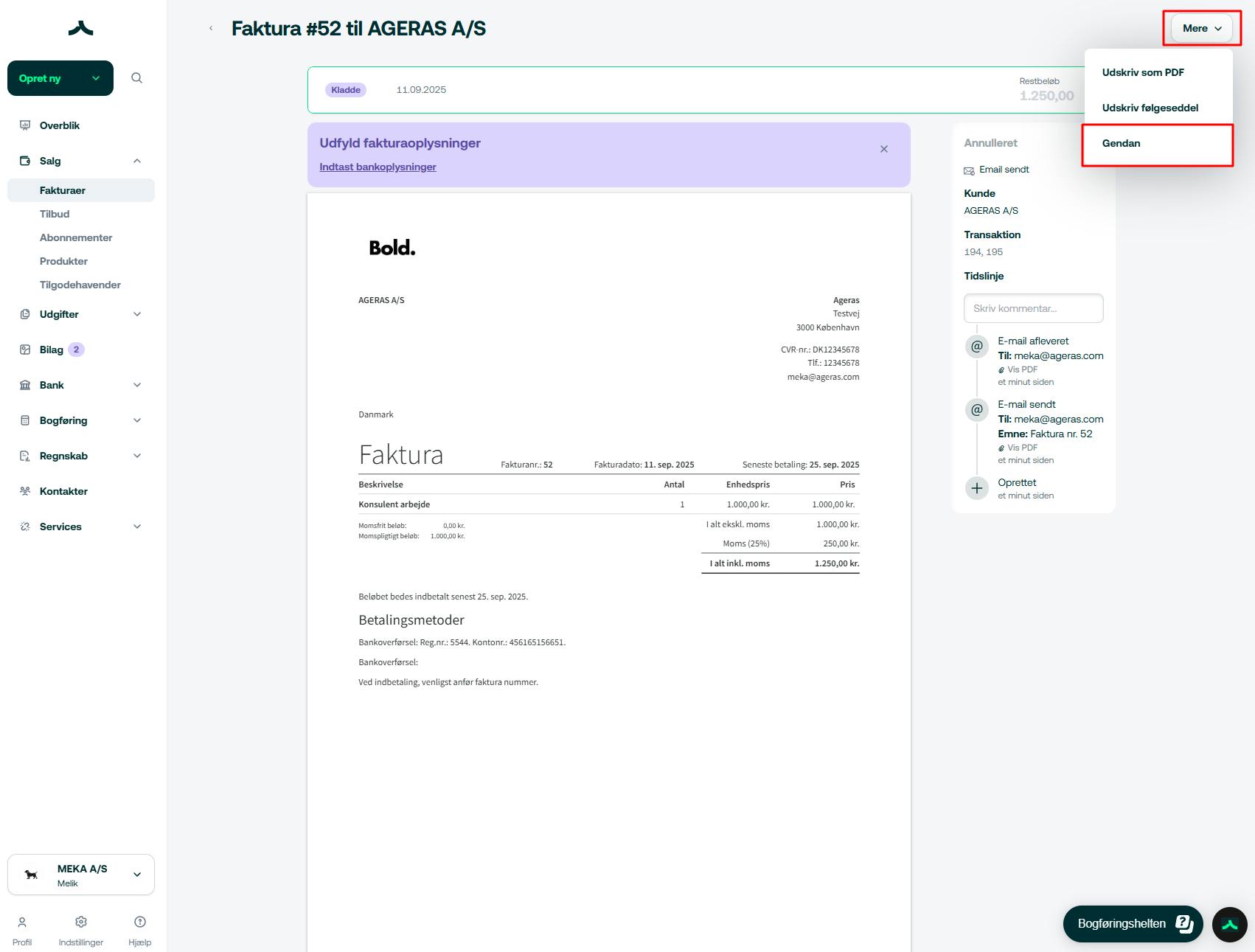
Task: Click the Betalingsmetoder heading
Action: 411,620
